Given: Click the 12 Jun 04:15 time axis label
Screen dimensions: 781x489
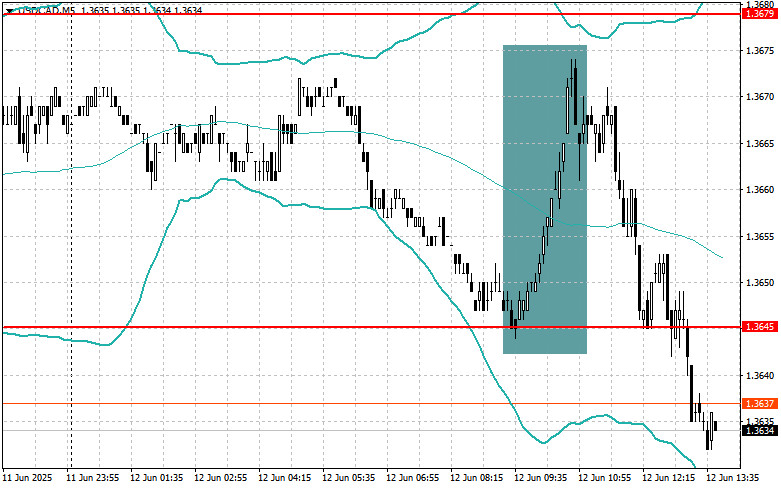Looking at the screenshot, I should (x=284, y=478).
